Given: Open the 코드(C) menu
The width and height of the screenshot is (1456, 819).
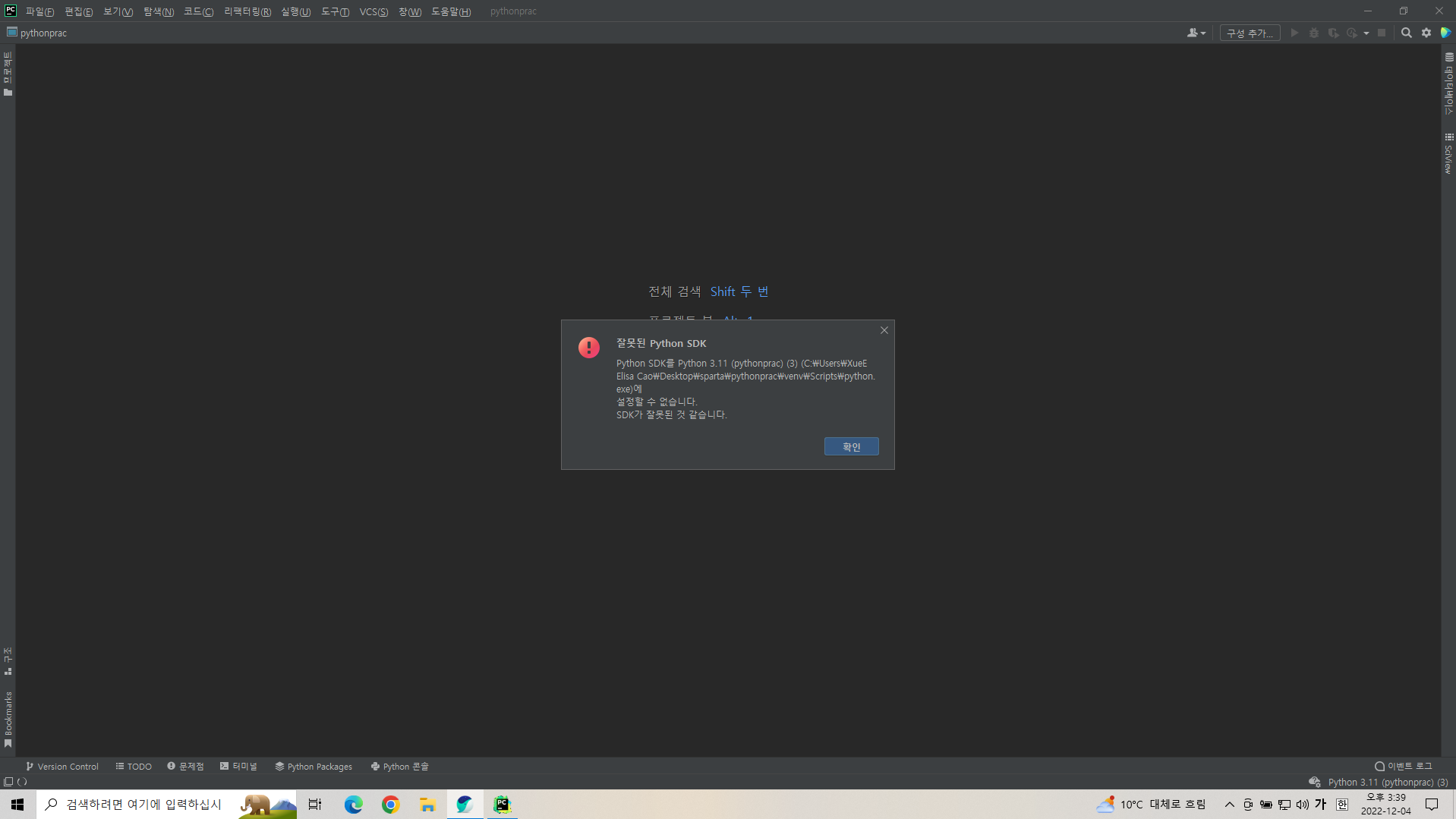Looking at the screenshot, I should coord(198,11).
